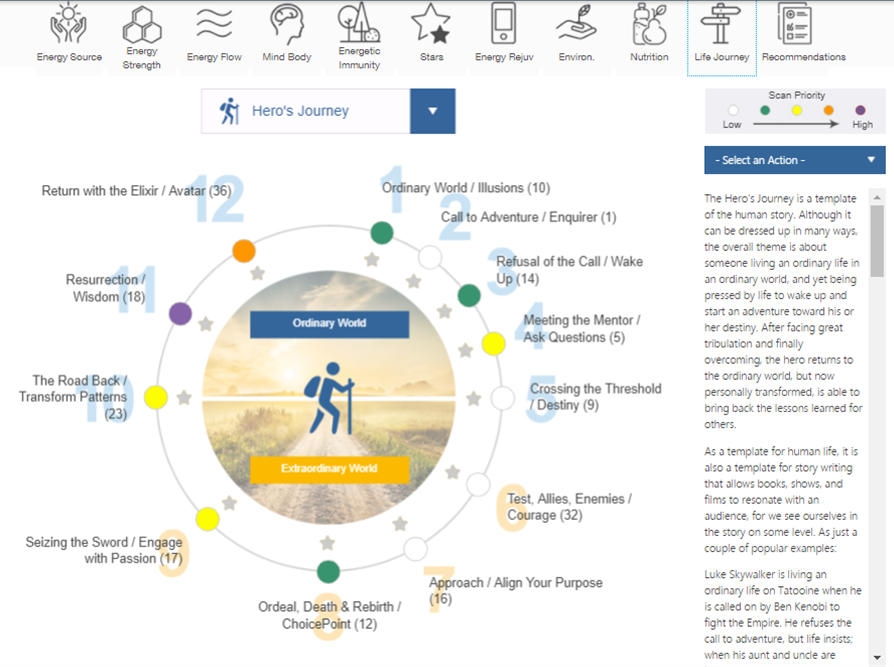Click the Energy Rejuv label
894x667 pixels.
pos(504,57)
